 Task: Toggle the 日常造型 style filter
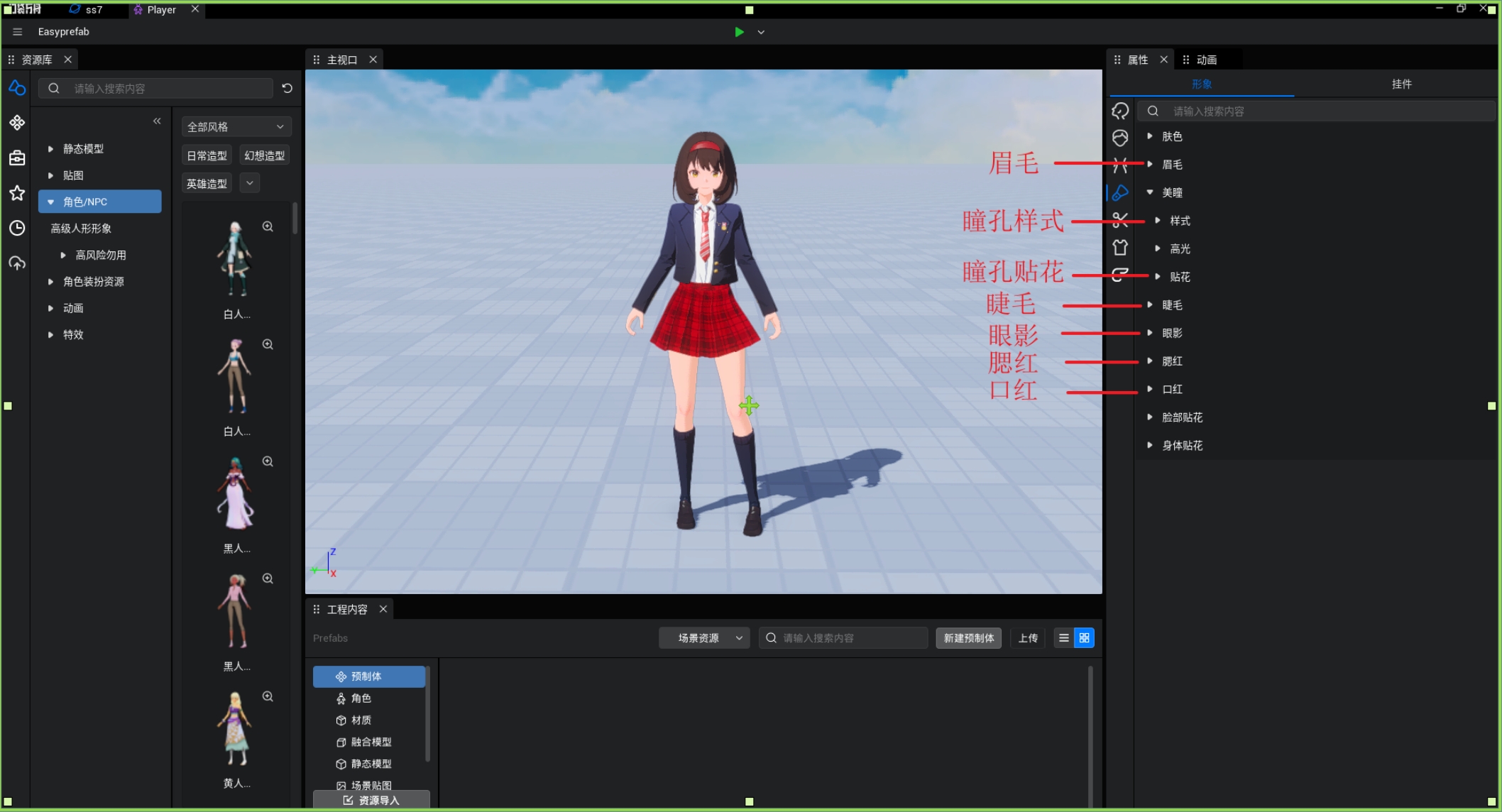point(207,155)
